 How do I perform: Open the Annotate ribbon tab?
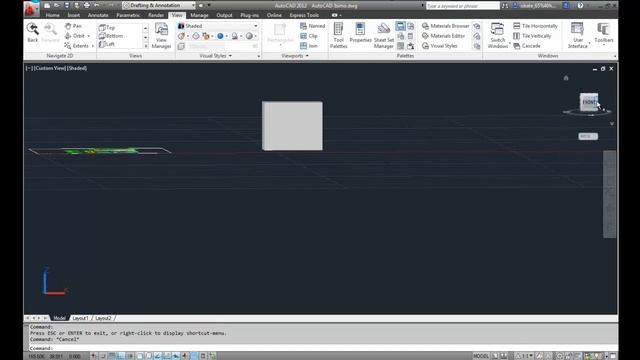point(98,15)
